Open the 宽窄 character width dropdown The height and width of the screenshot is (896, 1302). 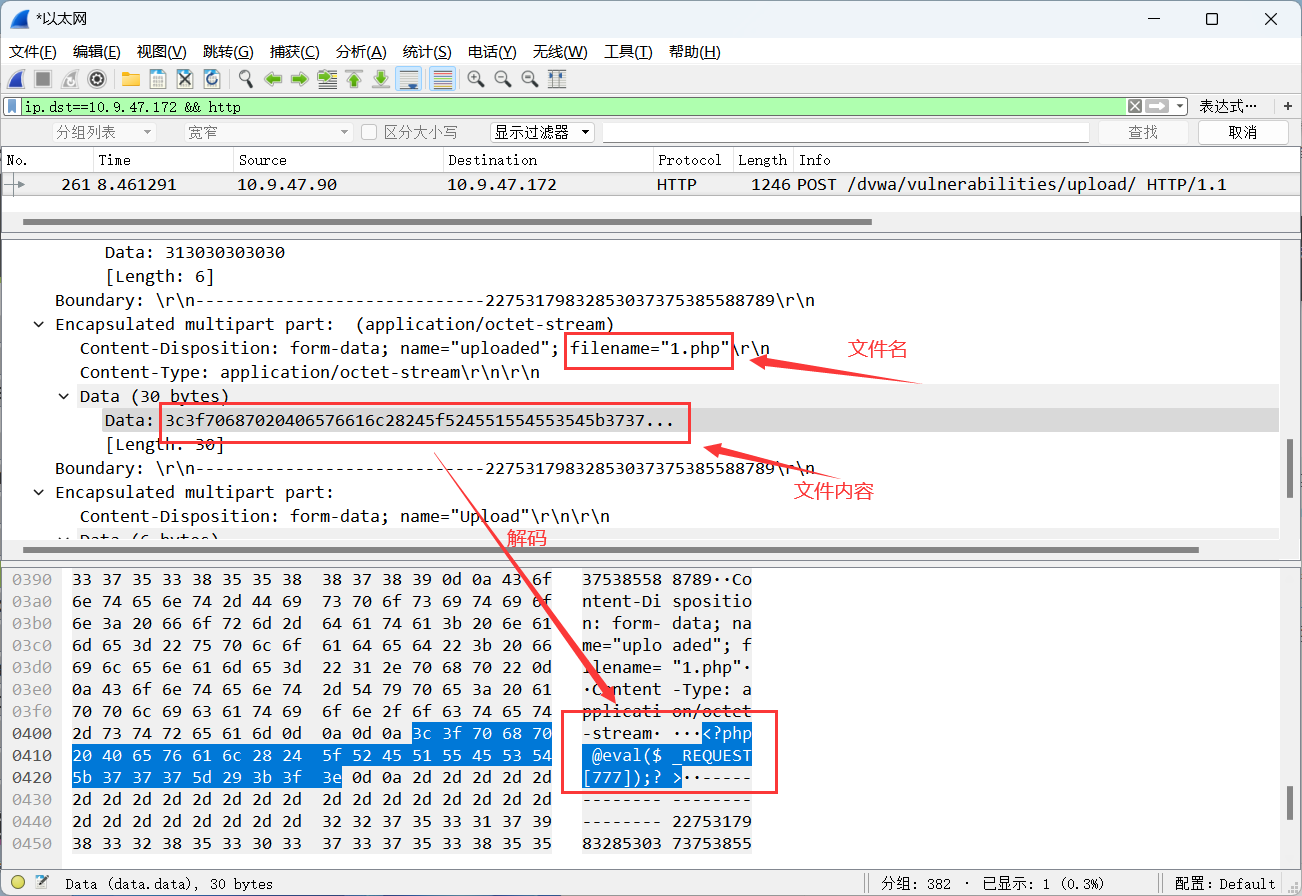[268, 132]
